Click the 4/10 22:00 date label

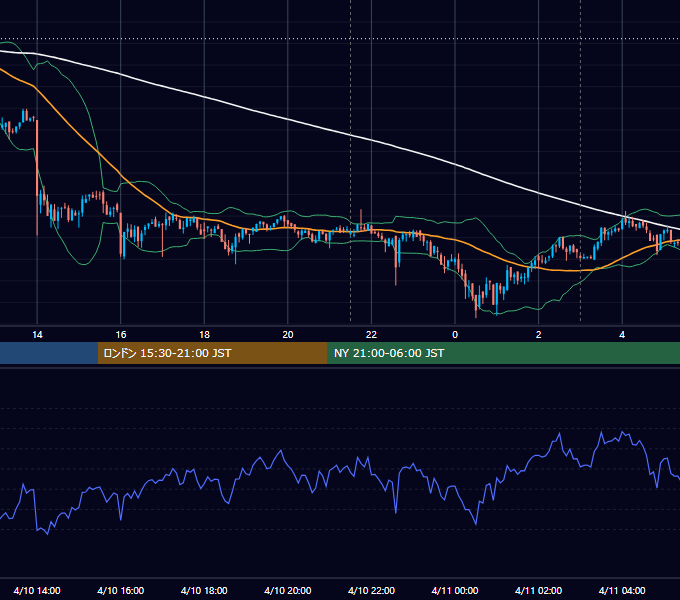[371, 590]
